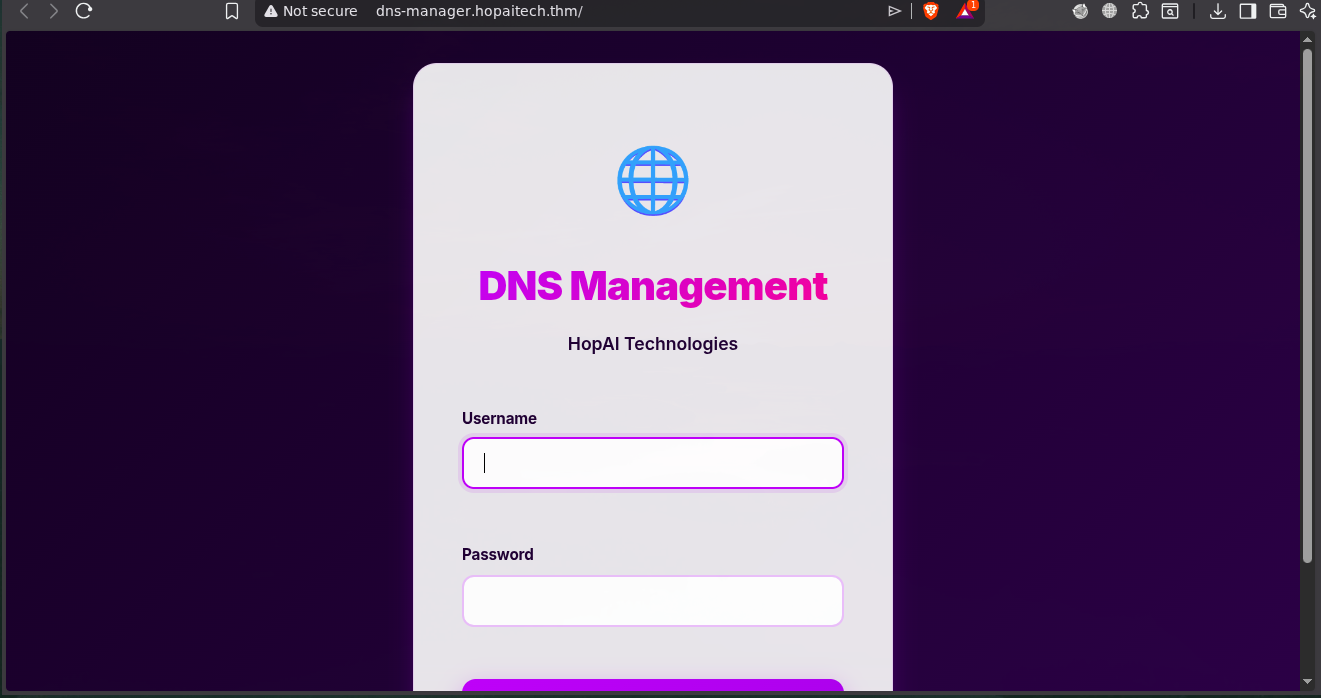The image size is (1321, 698).
Task: Launch Leo AI sparkle icon
Action: pos(1307,11)
